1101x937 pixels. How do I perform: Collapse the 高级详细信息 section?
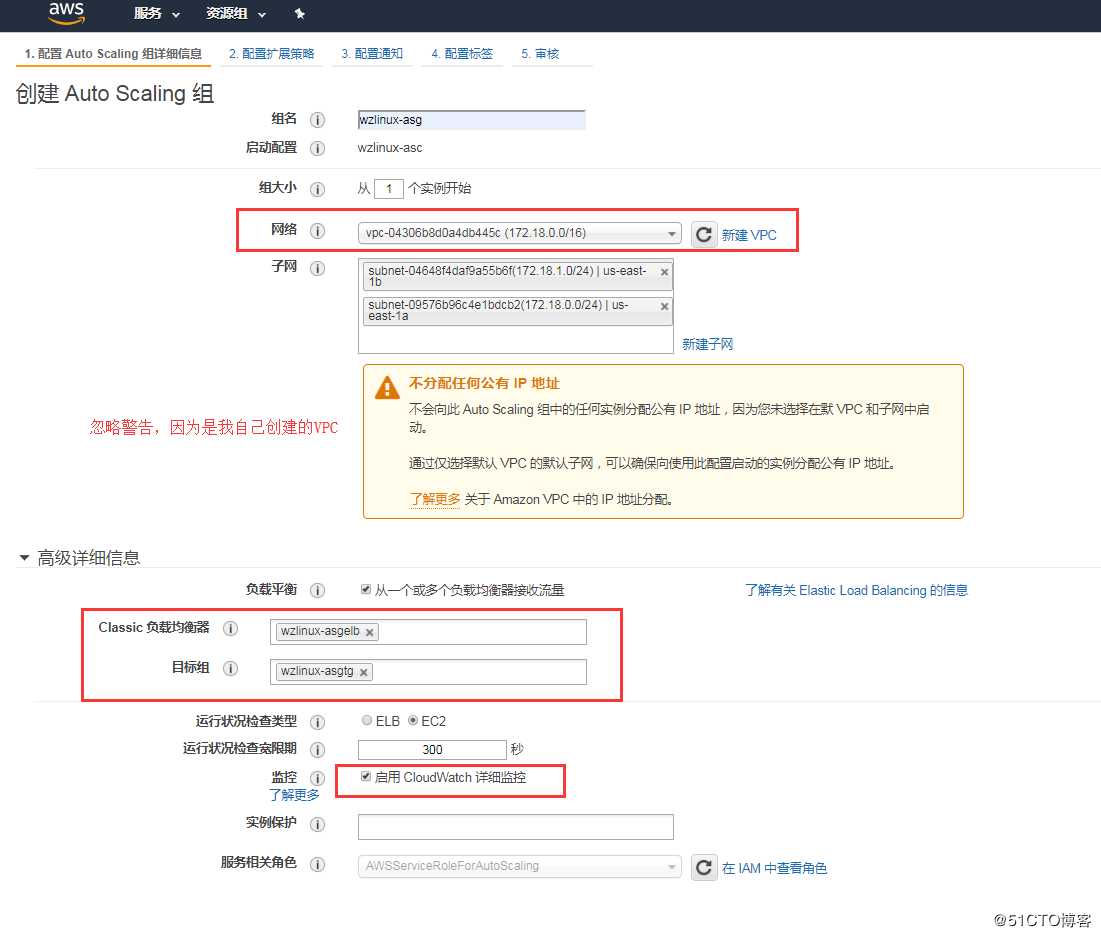tap(24, 558)
